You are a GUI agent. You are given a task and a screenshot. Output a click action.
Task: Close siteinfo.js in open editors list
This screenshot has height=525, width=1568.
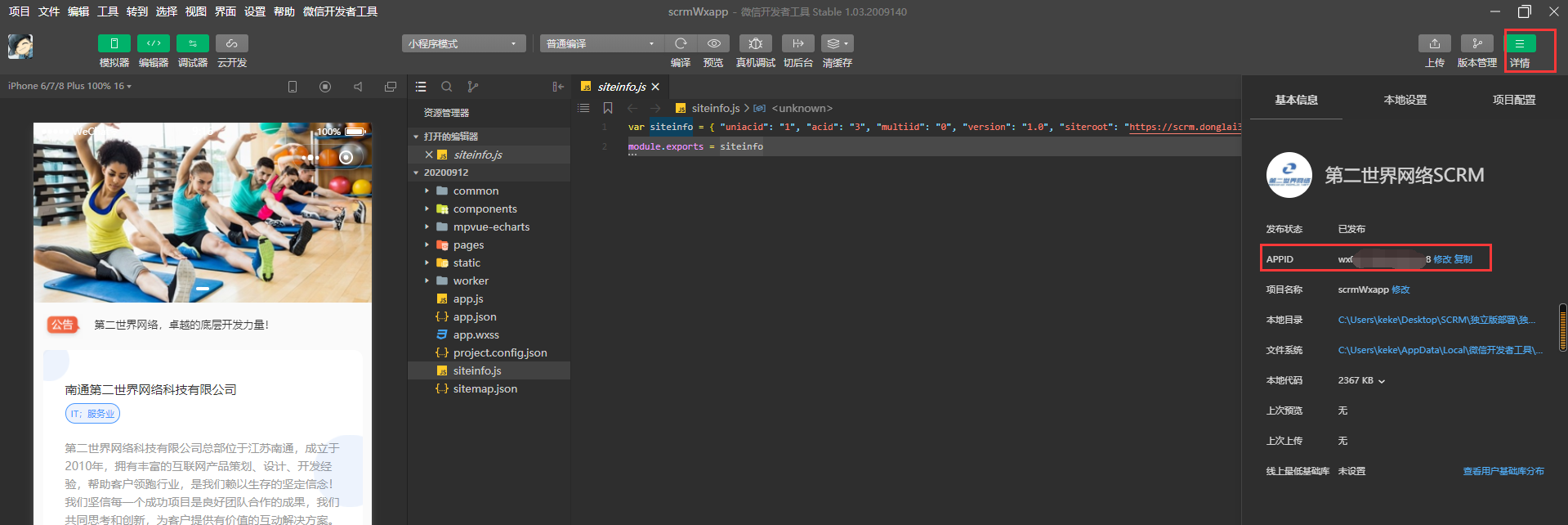(429, 155)
